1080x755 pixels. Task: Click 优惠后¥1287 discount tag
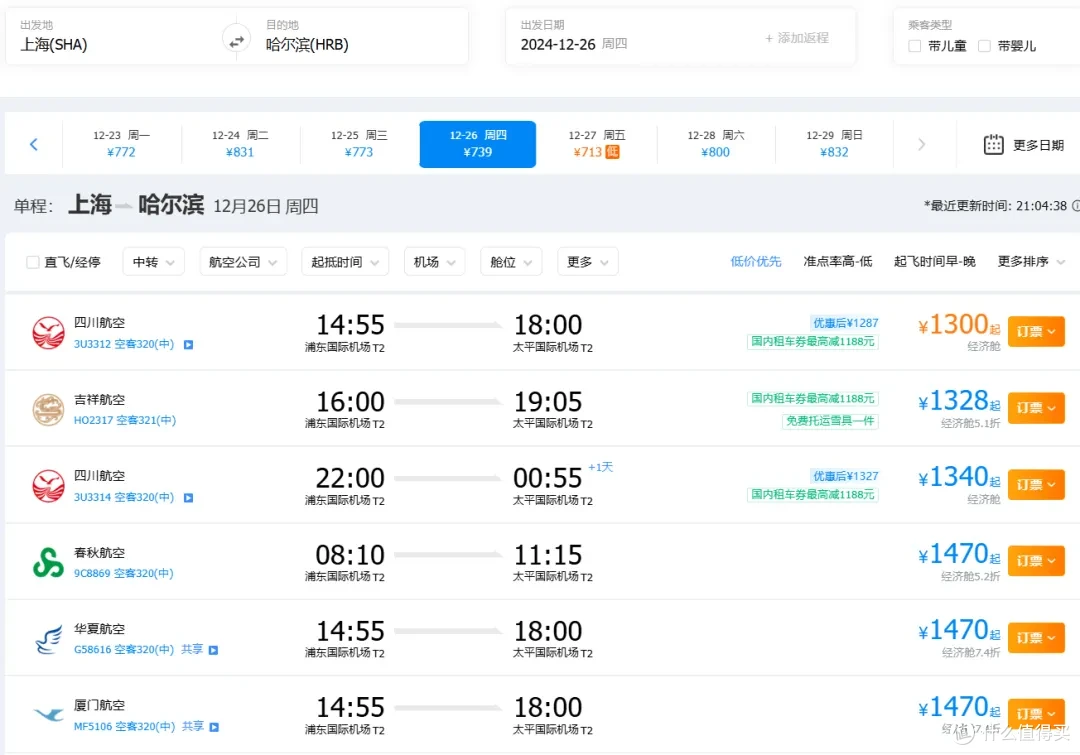click(845, 322)
